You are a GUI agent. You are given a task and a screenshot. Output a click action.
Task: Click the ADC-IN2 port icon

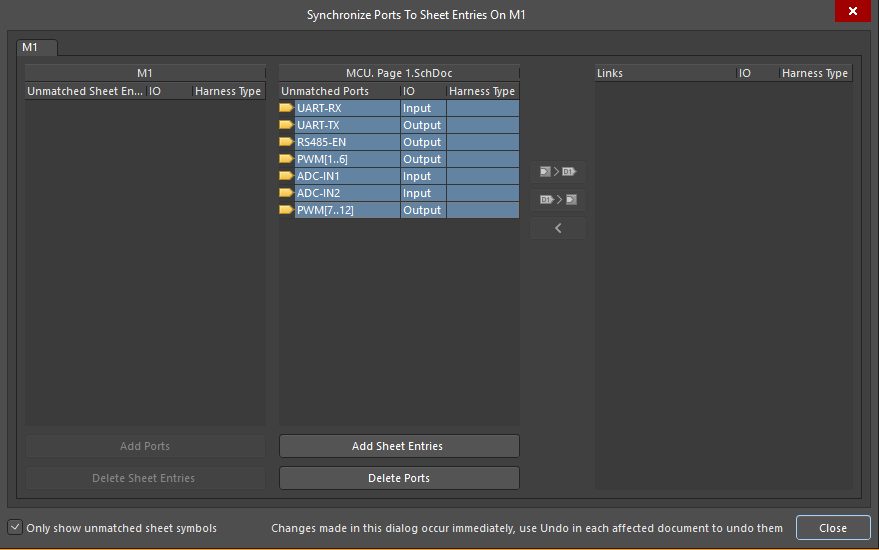coord(286,193)
